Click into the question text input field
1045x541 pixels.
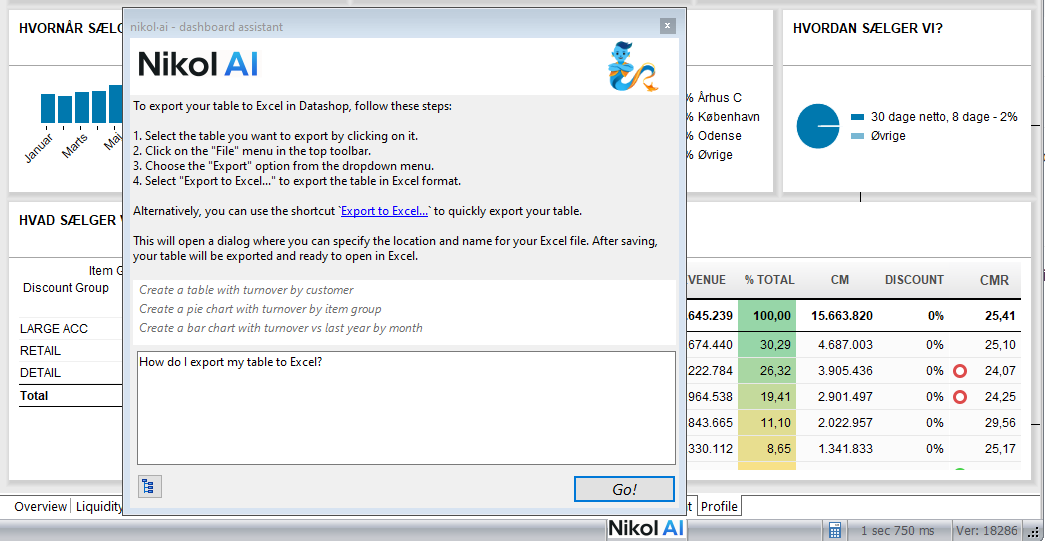coord(406,408)
